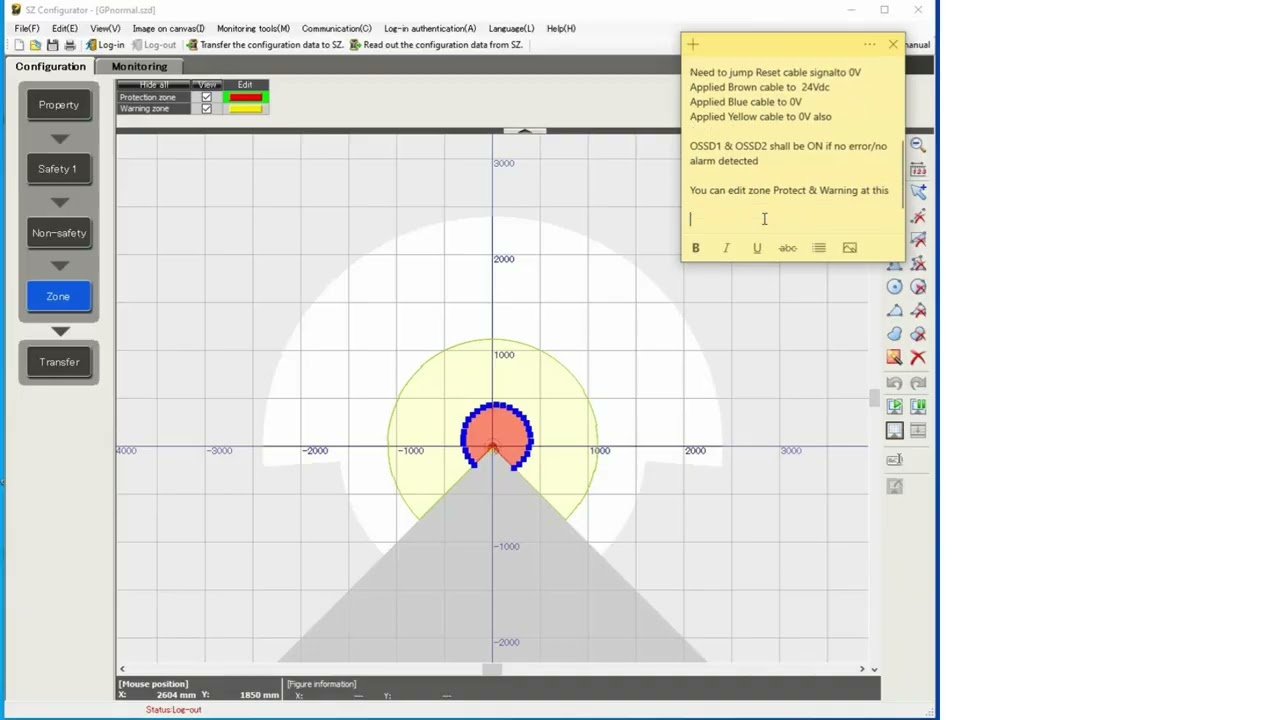Go to the Safety 1 step
The width and height of the screenshot is (1280, 720).
[x=59, y=169]
